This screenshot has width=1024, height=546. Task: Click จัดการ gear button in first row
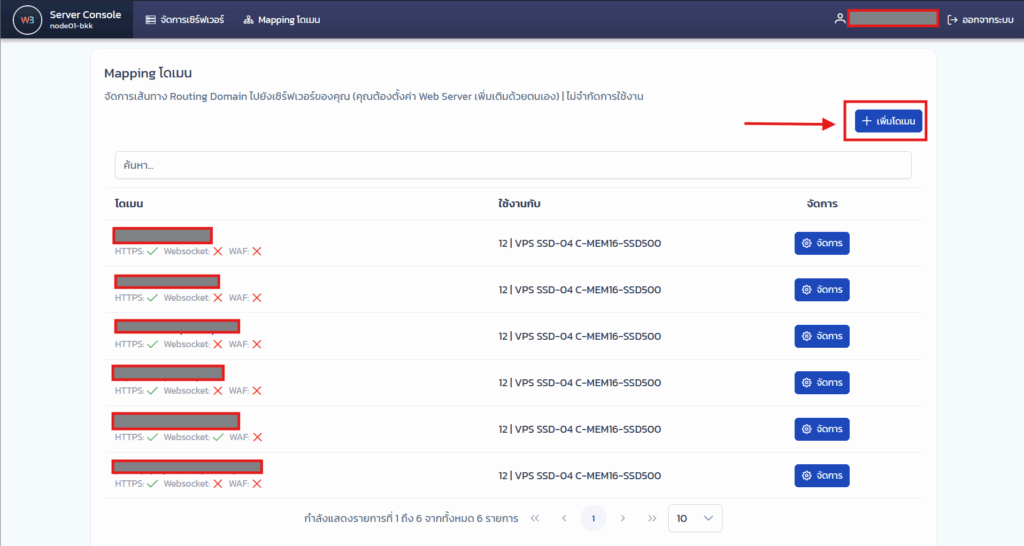pos(822,243)
